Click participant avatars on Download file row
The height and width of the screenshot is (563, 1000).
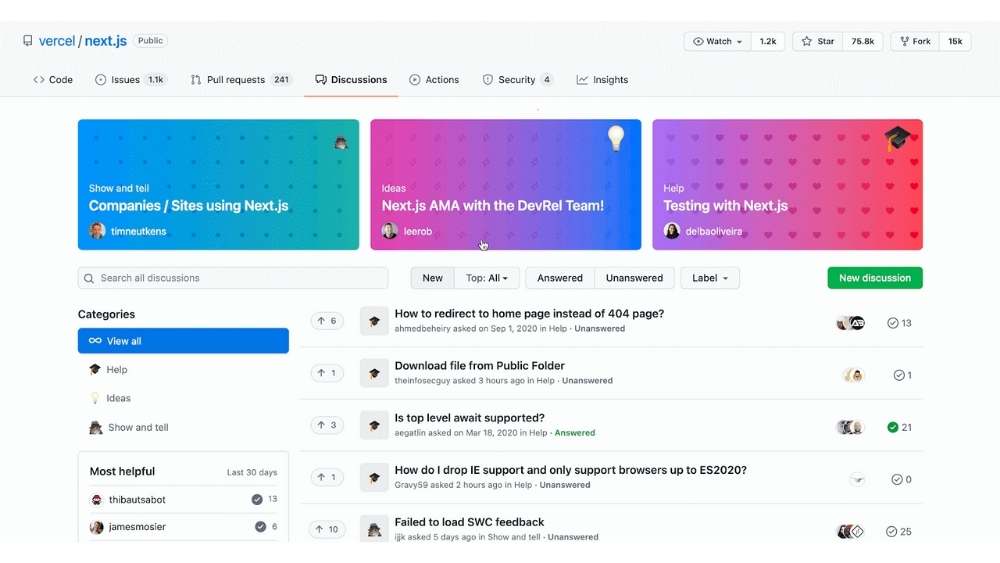[853, 376]
